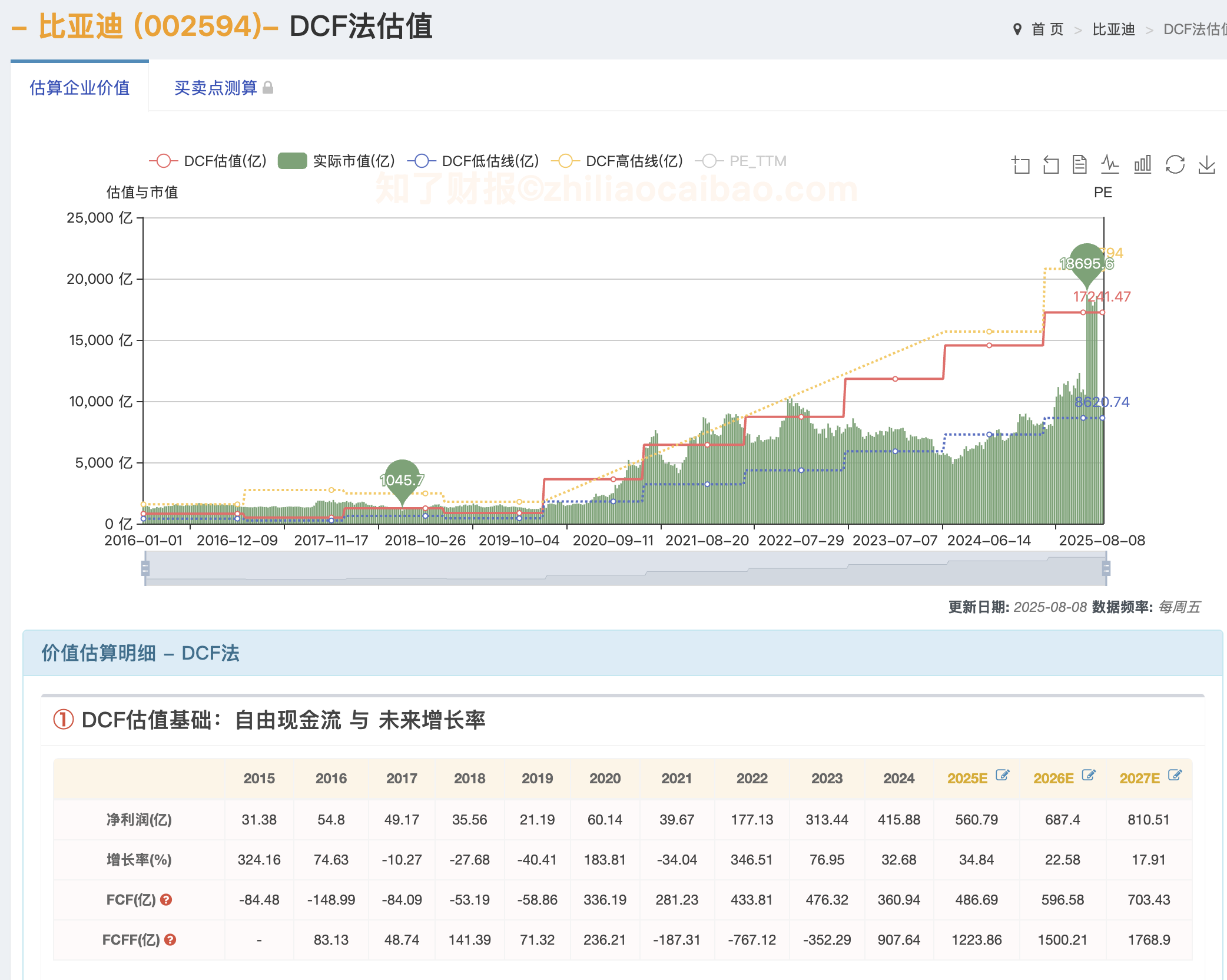Click the zoom reset icon in the chart toolbox
The image size is (1227, 980).
pyautogui.click(x=1051, y=165)
